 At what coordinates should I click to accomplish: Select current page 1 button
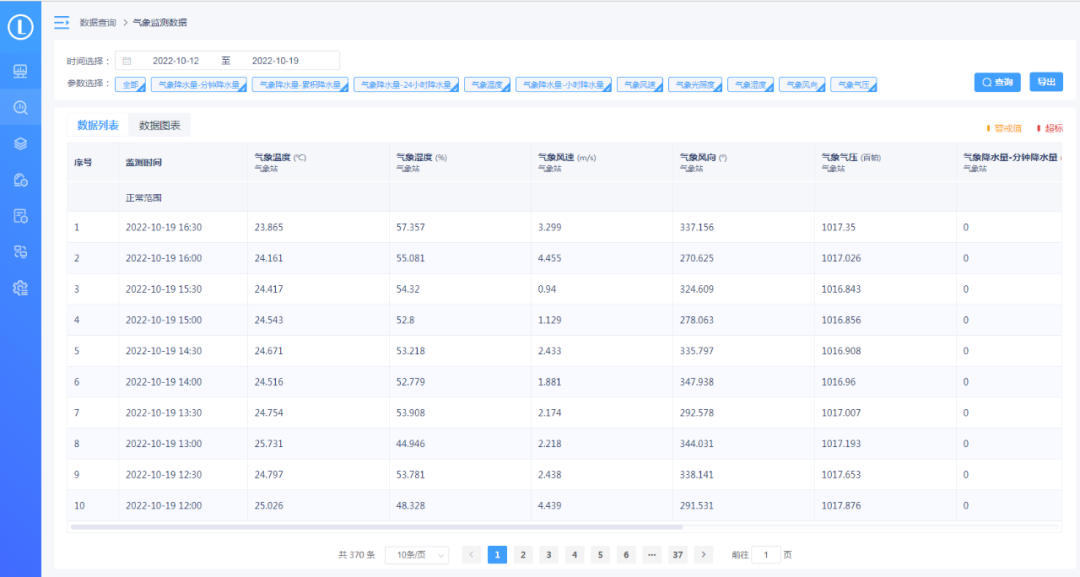(497, 554)
